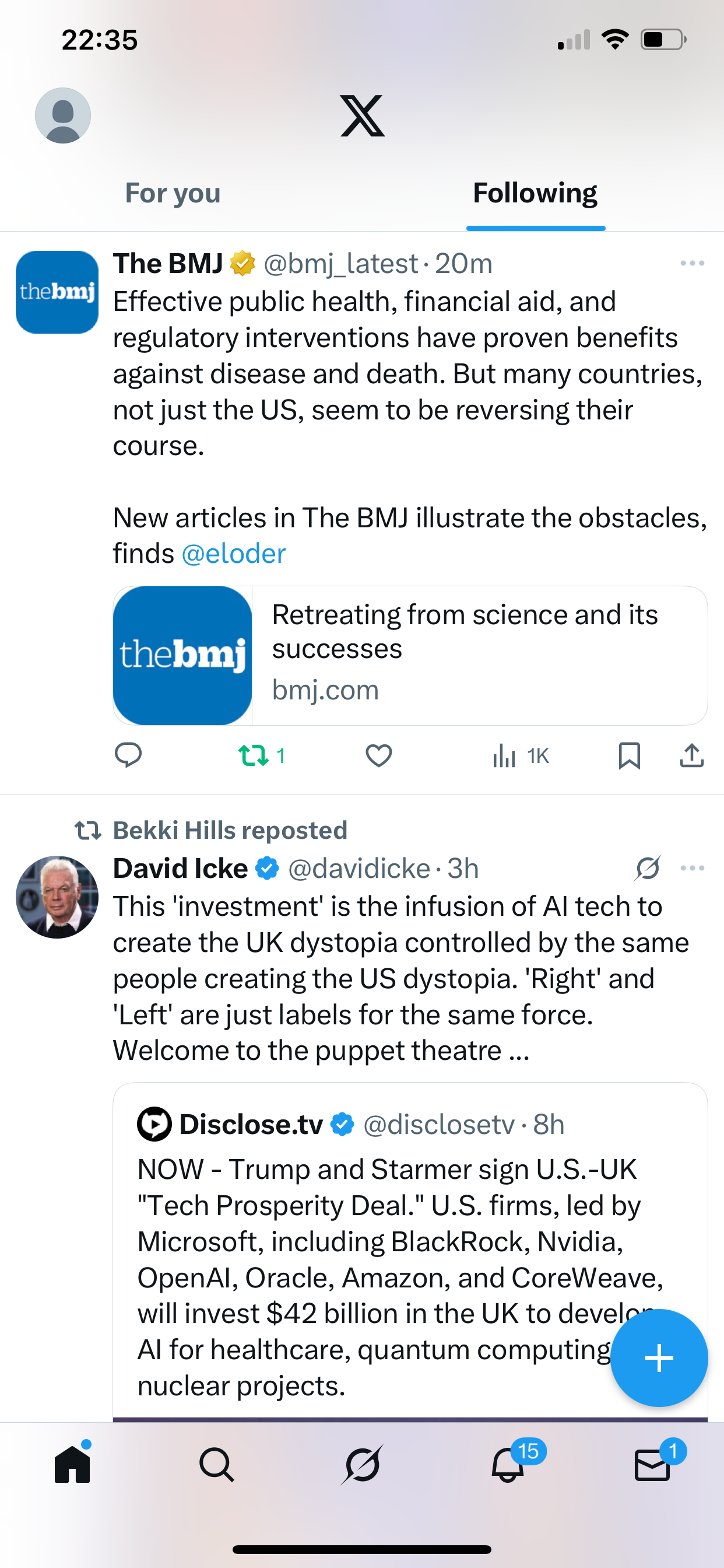Undo the repost on The BMJ post

[254, 755]
